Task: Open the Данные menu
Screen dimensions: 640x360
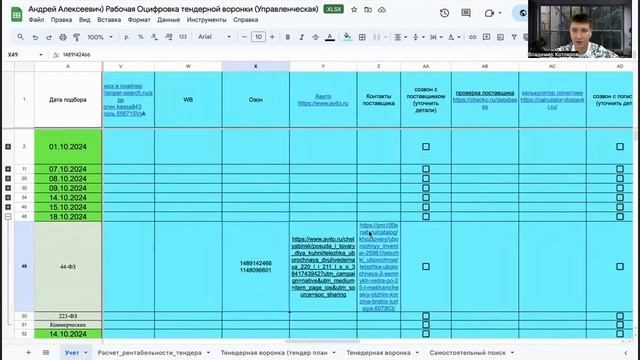Action: (169, 20)
